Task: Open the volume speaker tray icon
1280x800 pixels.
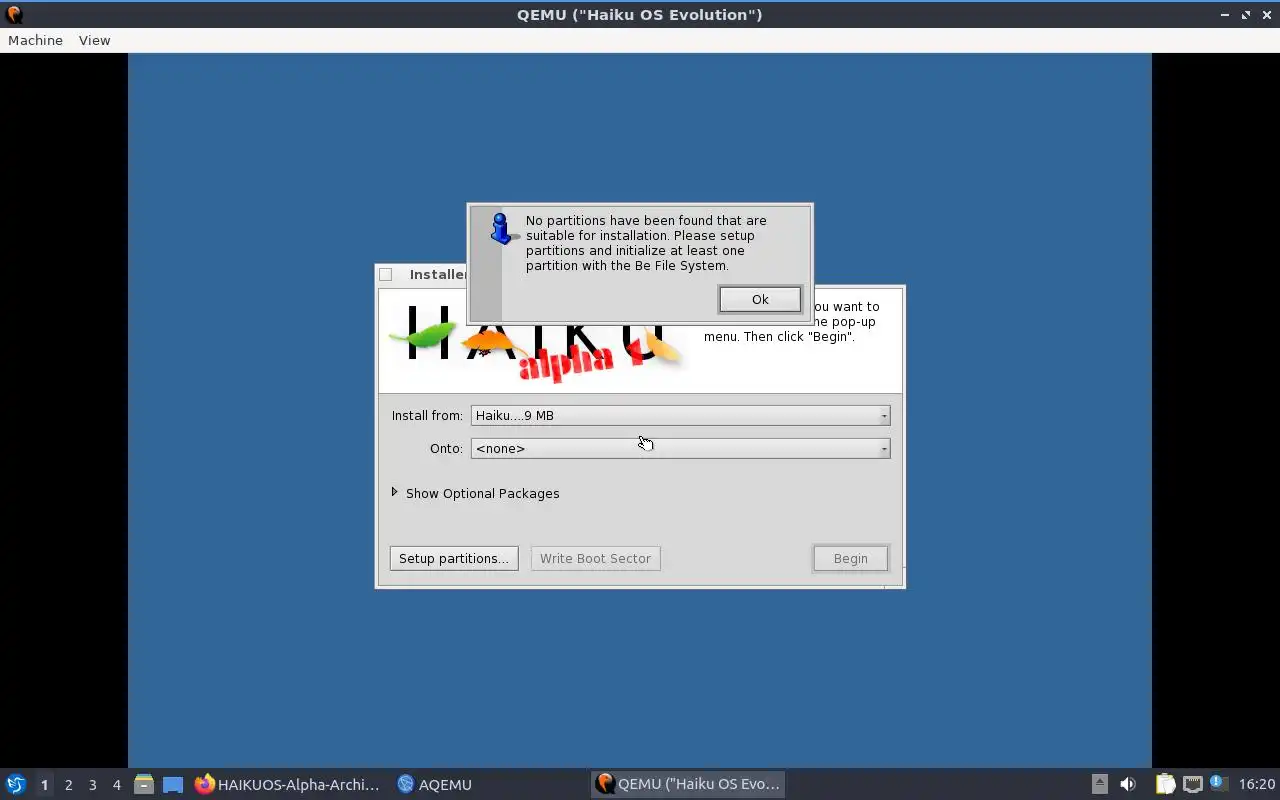Action: [x=1128, y=784]
